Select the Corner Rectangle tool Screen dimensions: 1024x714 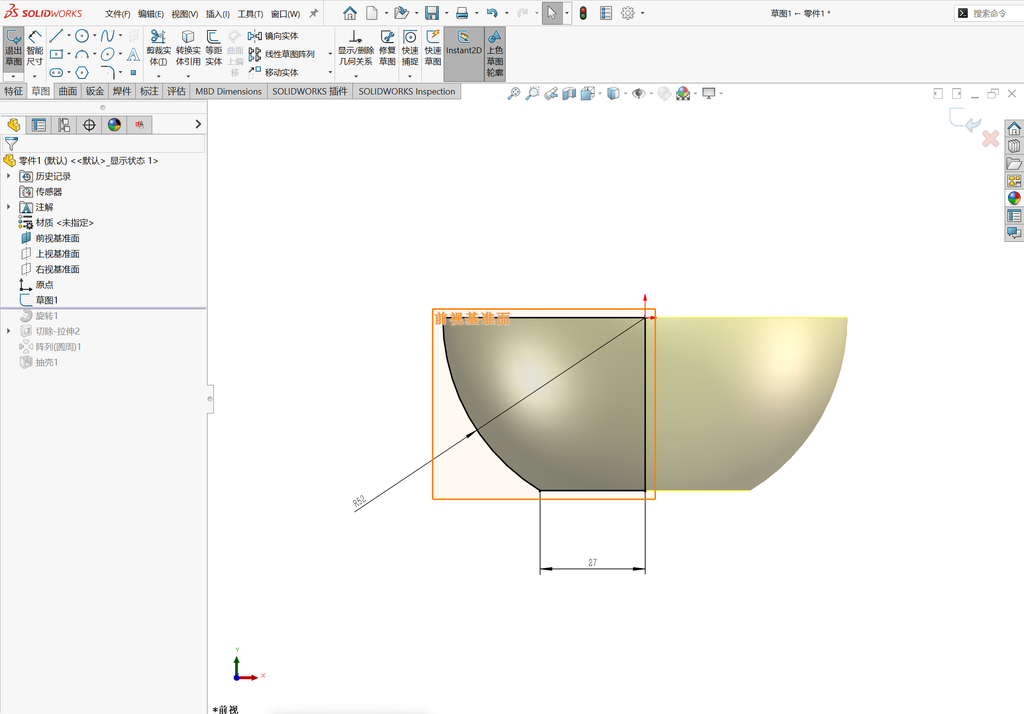[56, 54]
